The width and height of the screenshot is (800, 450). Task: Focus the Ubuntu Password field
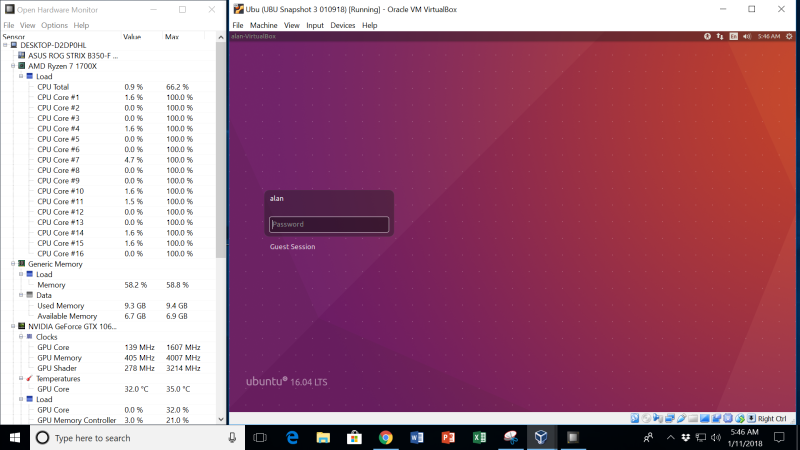click(329, 224)
